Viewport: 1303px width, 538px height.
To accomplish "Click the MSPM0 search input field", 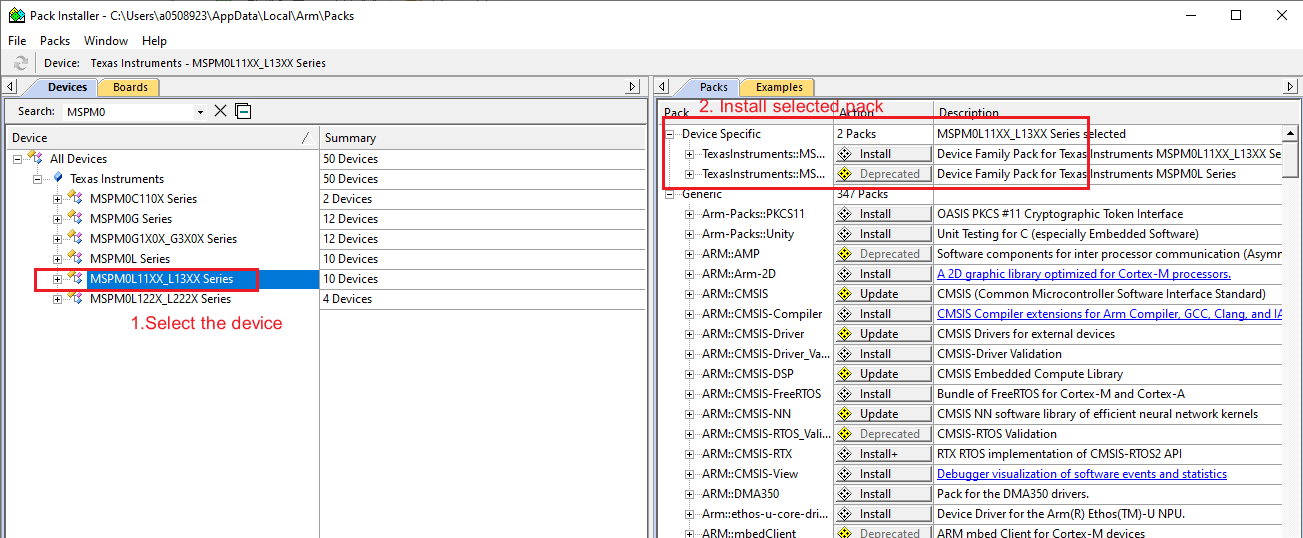I will 128,112.
